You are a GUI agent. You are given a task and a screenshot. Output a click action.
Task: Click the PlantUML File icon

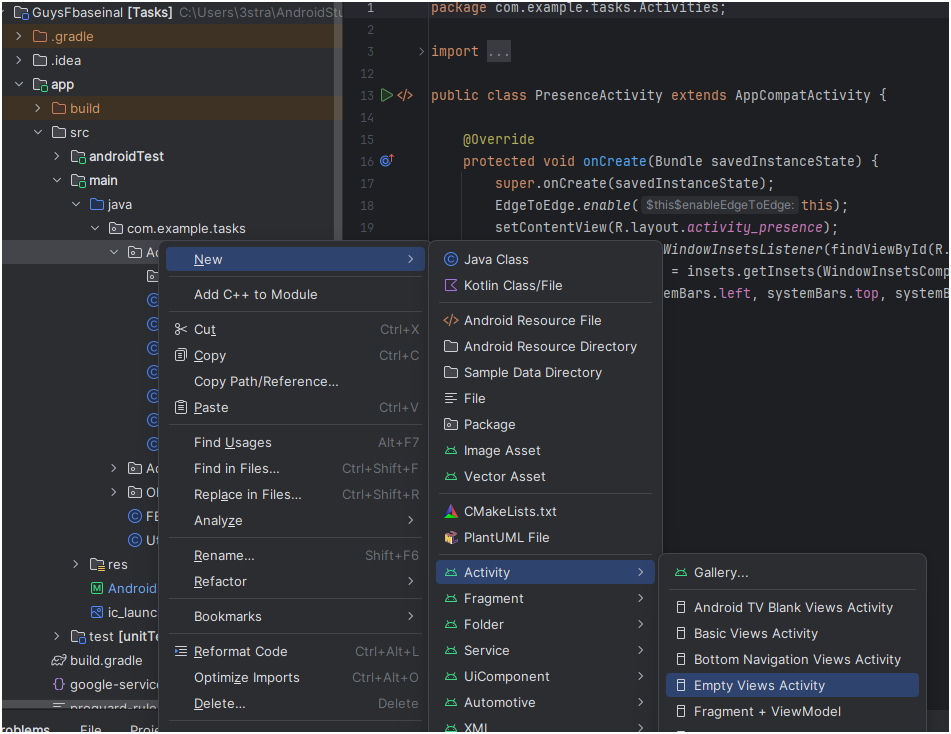451,537
